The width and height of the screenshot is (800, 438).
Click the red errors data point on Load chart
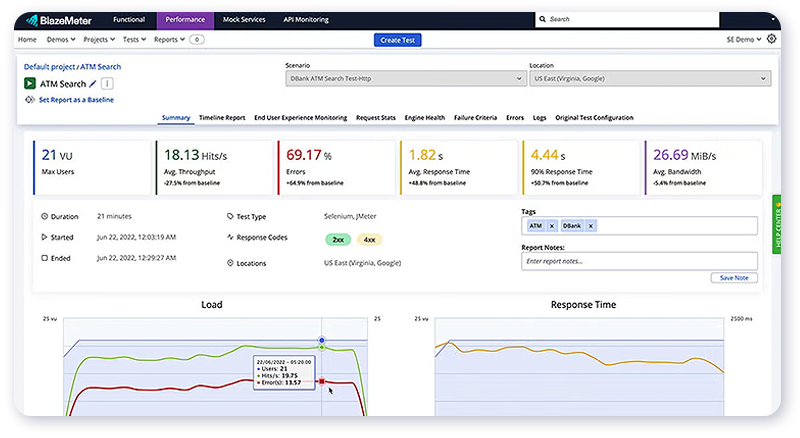click(x=322, y=381)
